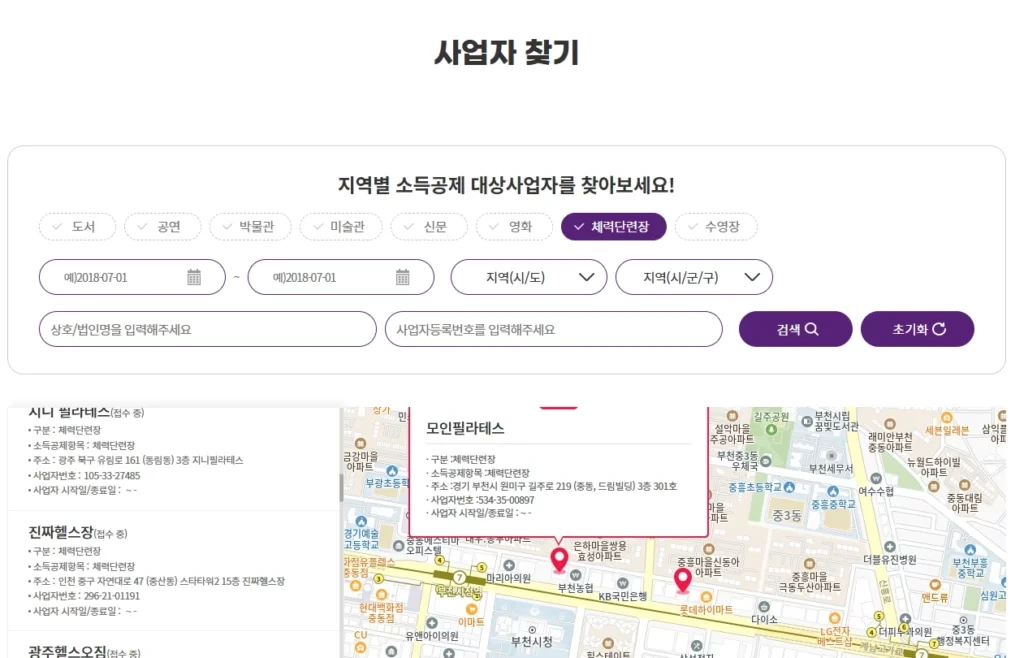Viewport: 1024px width, 658px height.
Task: Click the 다이소 marker icon on the map
Action: 764,606
